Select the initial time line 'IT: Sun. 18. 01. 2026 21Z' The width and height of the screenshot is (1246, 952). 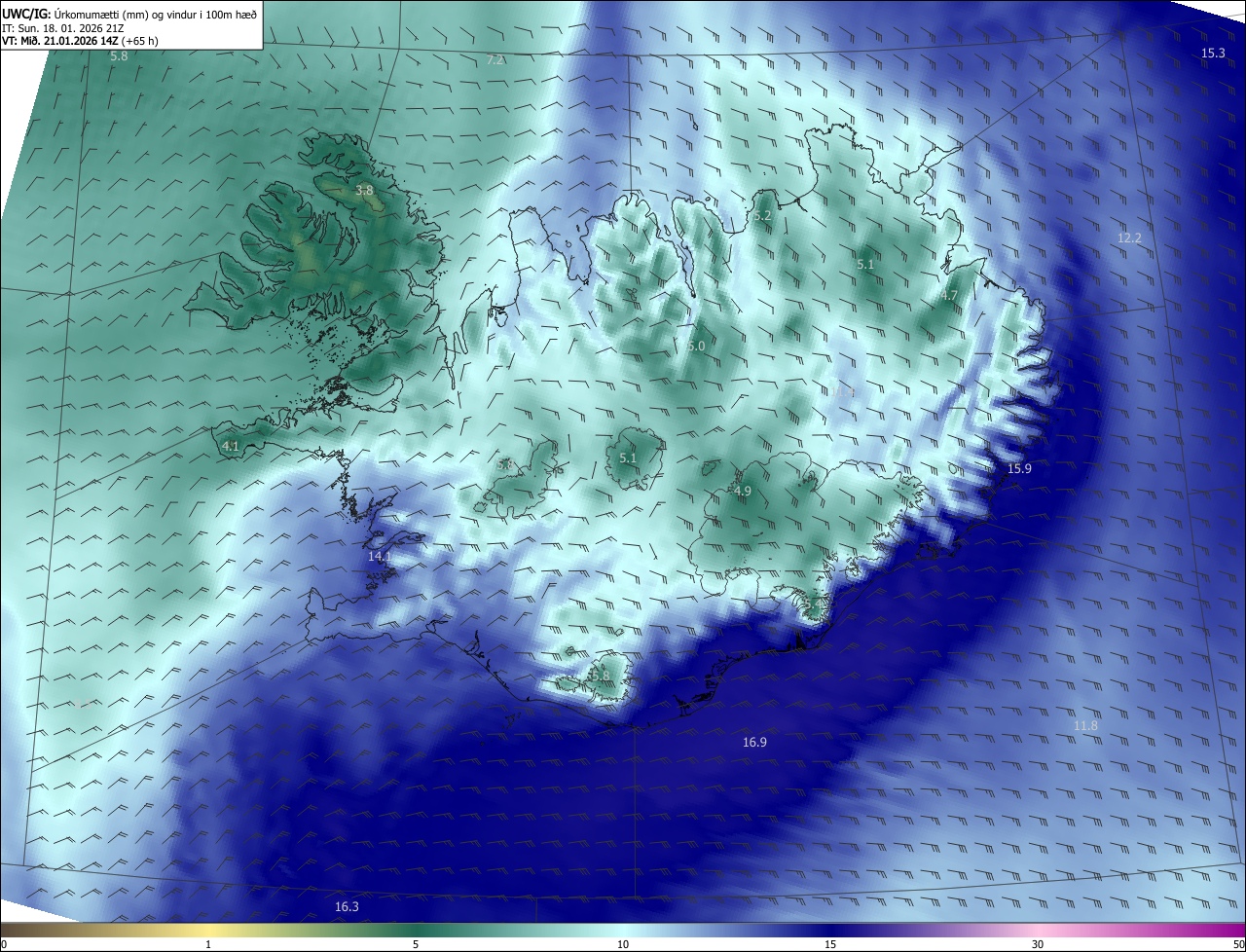pyautogui.click(x=64, y=28)
